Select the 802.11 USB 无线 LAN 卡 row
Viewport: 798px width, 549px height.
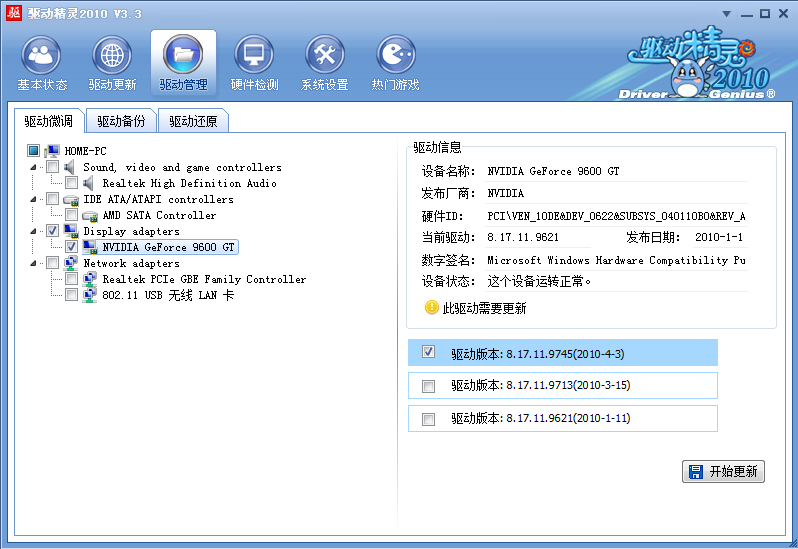168,295
